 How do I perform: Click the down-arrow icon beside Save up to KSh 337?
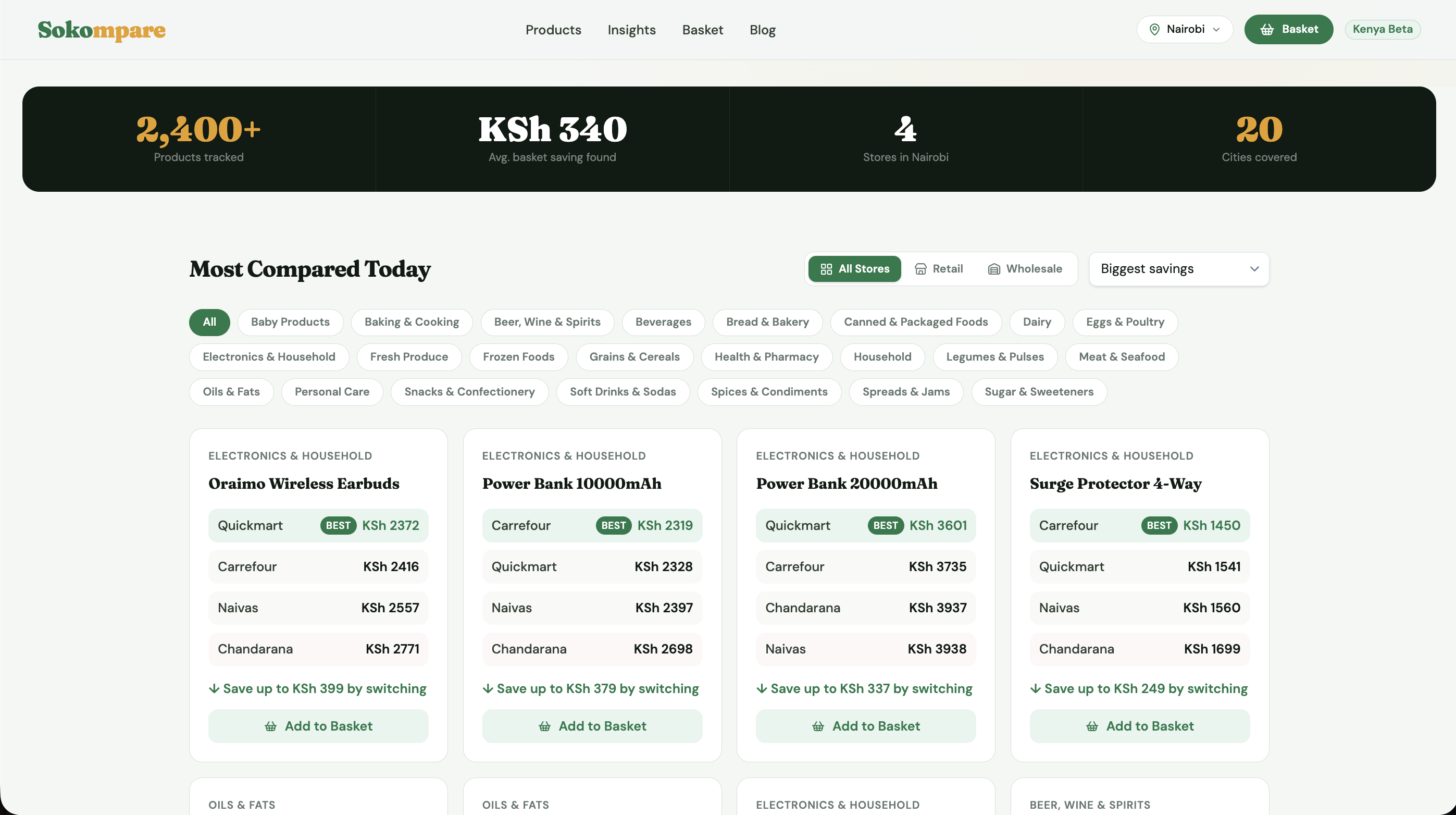coord(762,688)
